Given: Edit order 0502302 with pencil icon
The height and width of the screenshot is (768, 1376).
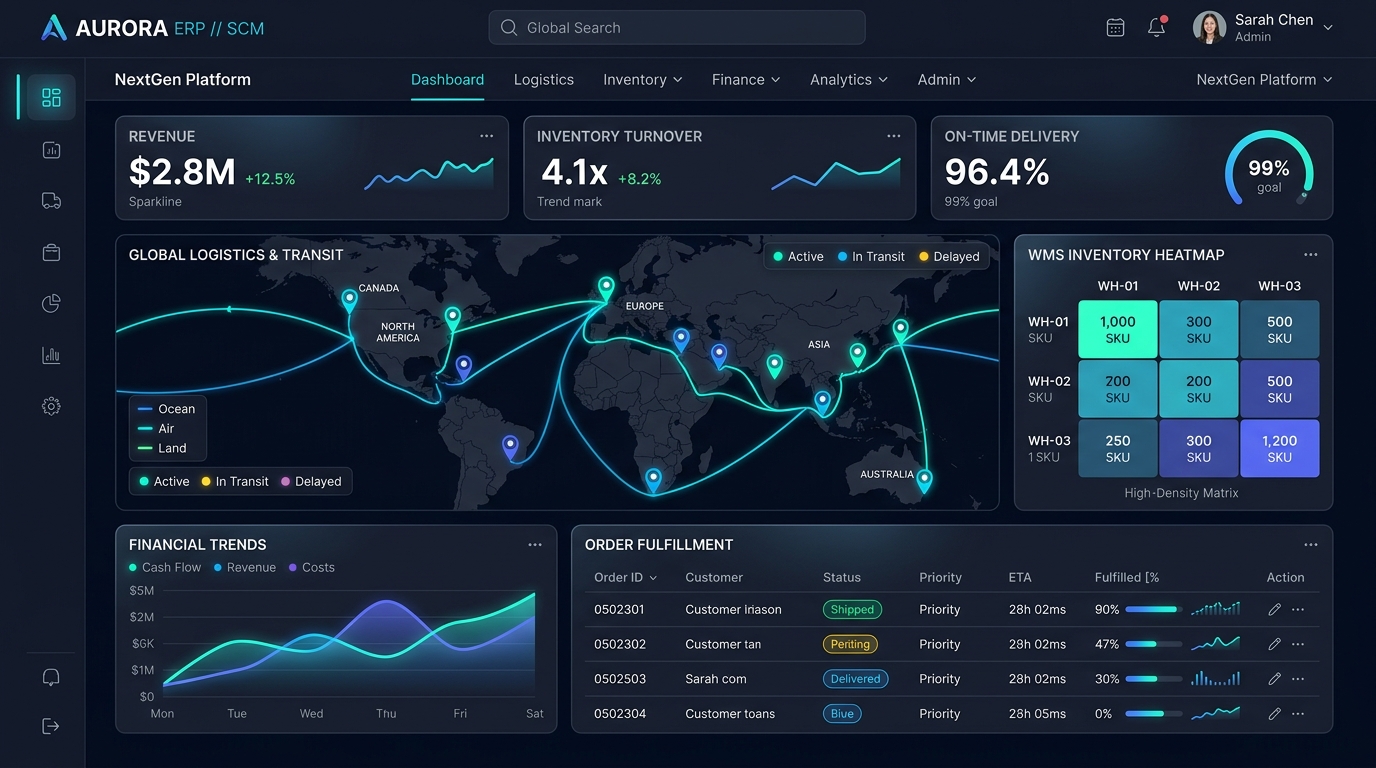Looking at the screenshot, I should point(1274,644).
